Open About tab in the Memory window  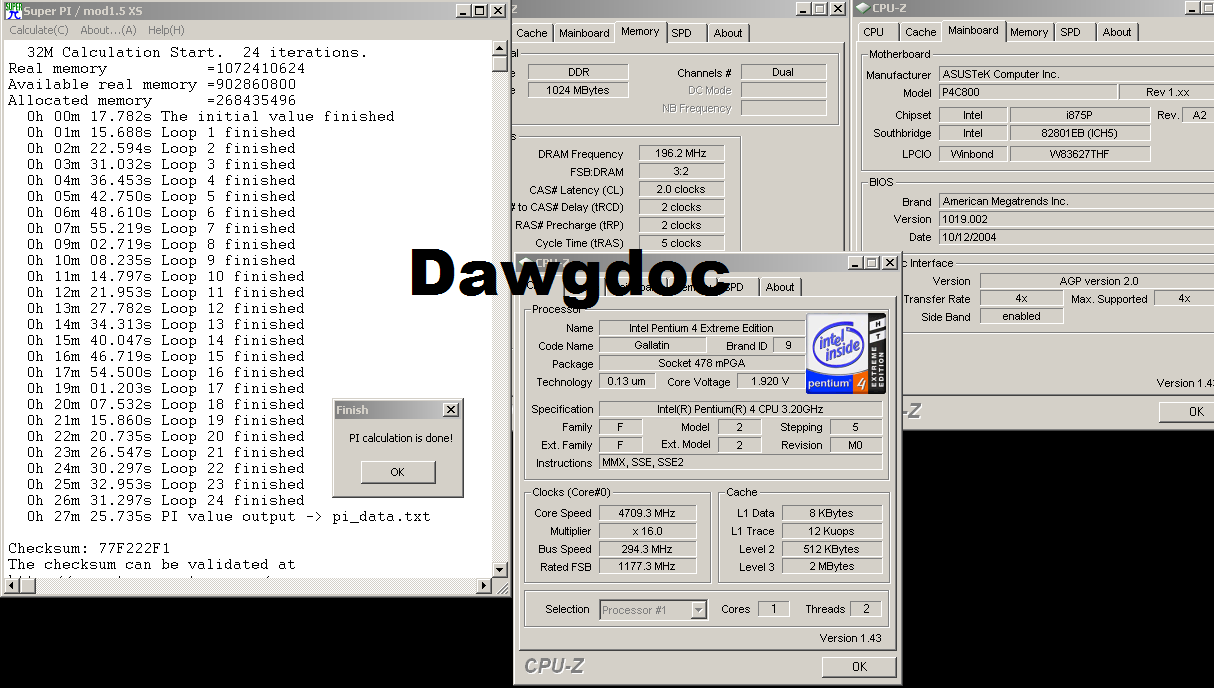point(728,33)
